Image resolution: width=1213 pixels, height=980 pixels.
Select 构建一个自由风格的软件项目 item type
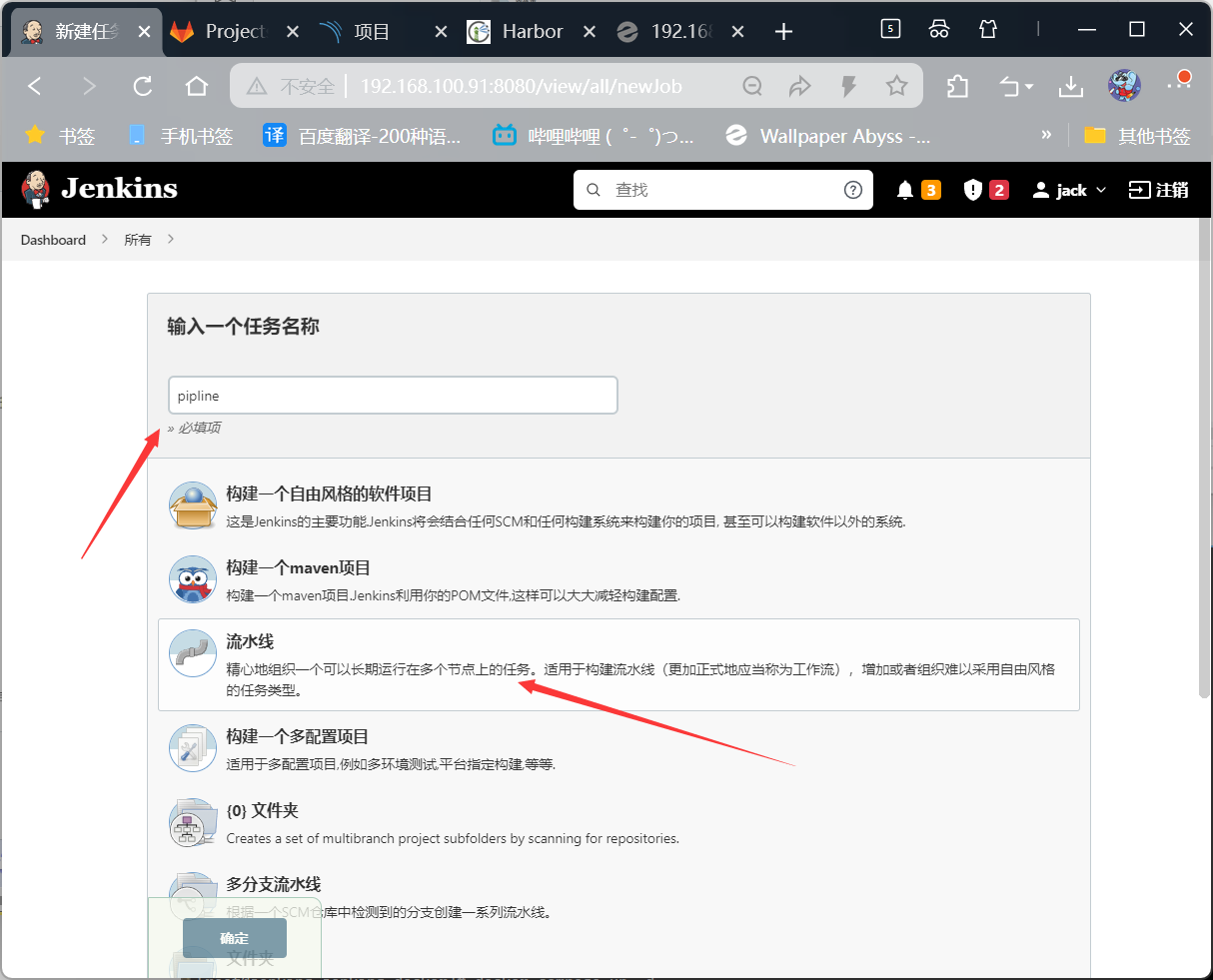[619, 506]
